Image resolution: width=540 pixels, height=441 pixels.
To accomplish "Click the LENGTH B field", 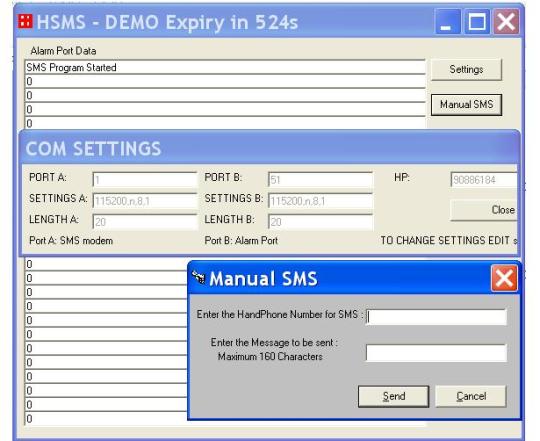I will (320, 222).
